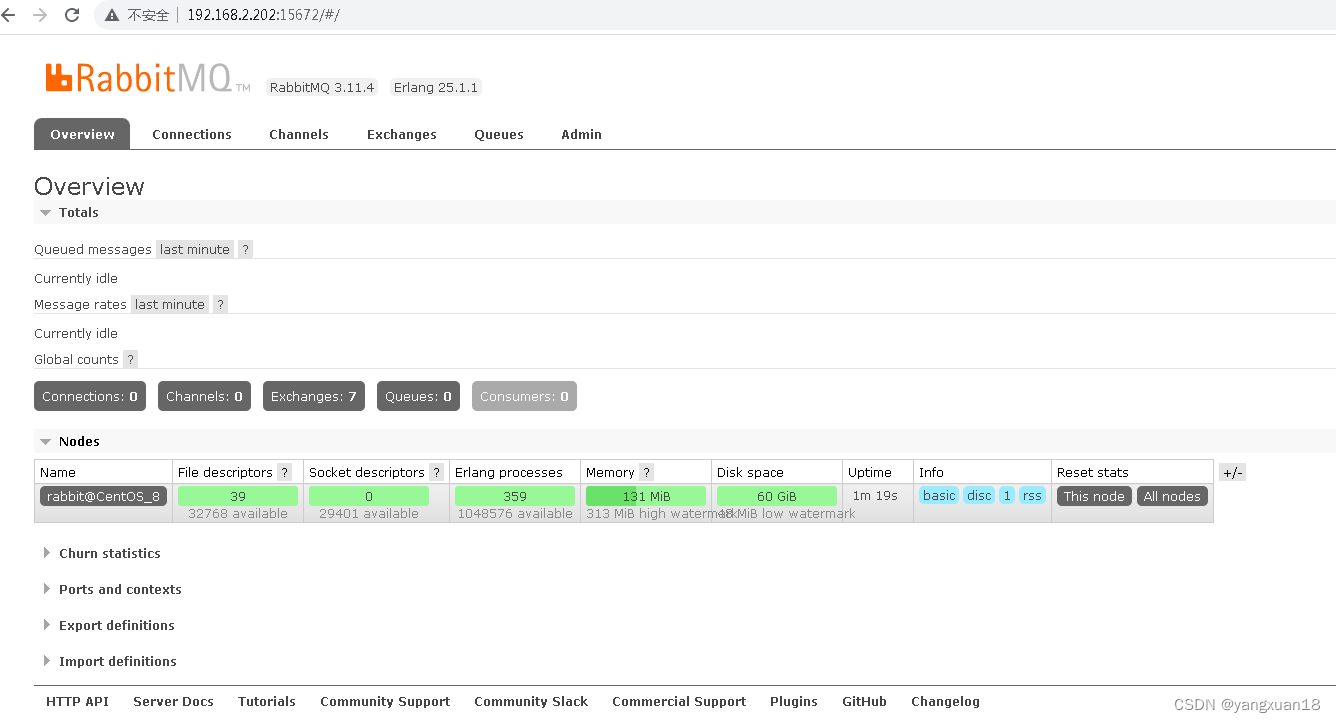Click the info tag labeled 1
1336x723 pixels.
(x=1006, y=496)
